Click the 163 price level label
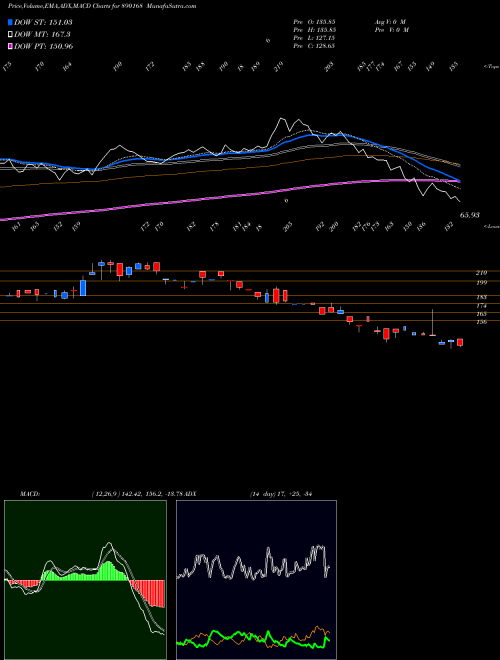The image size is (500, 660). click(x=482, y=314)
